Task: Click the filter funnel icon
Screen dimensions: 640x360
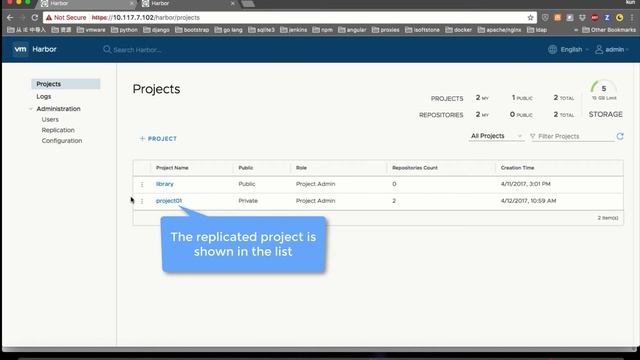Action: (x=533, y=136)
